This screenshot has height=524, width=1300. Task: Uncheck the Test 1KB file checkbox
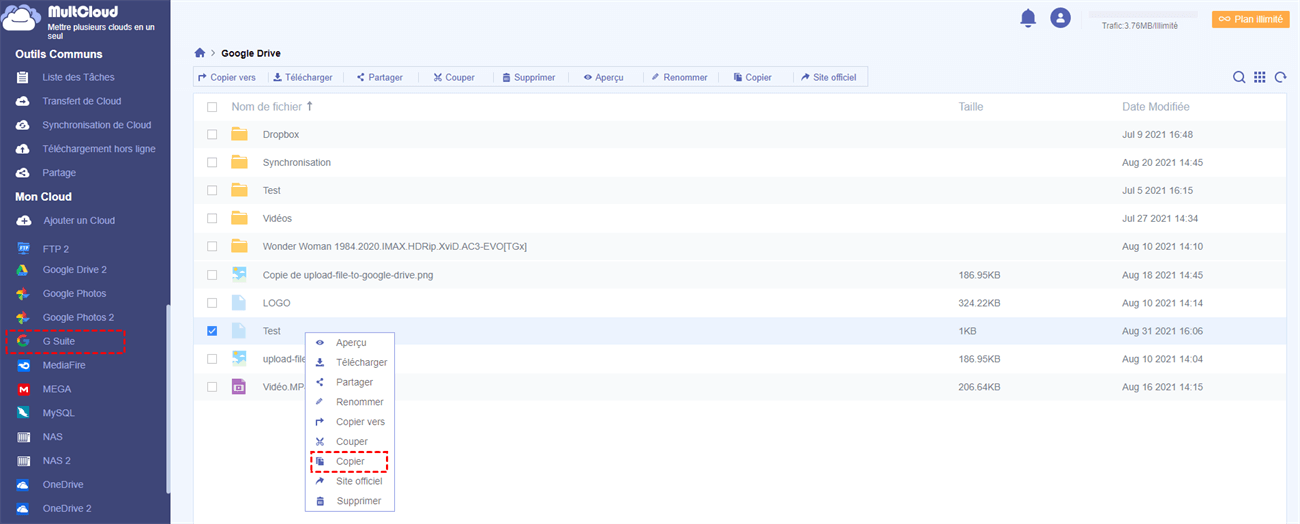tap(211, 330)
